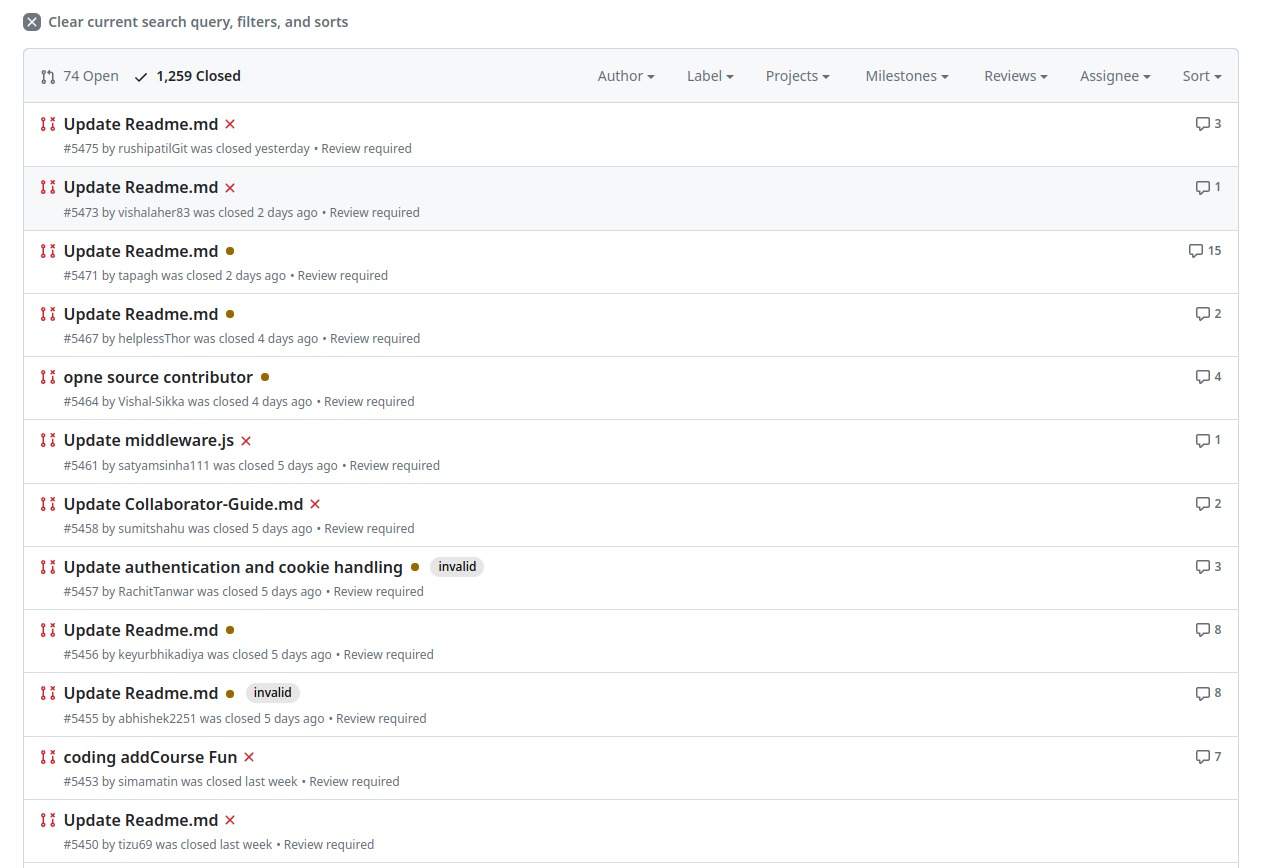
Task: Open the Projects filter dropdown
Action: (798, 76)
